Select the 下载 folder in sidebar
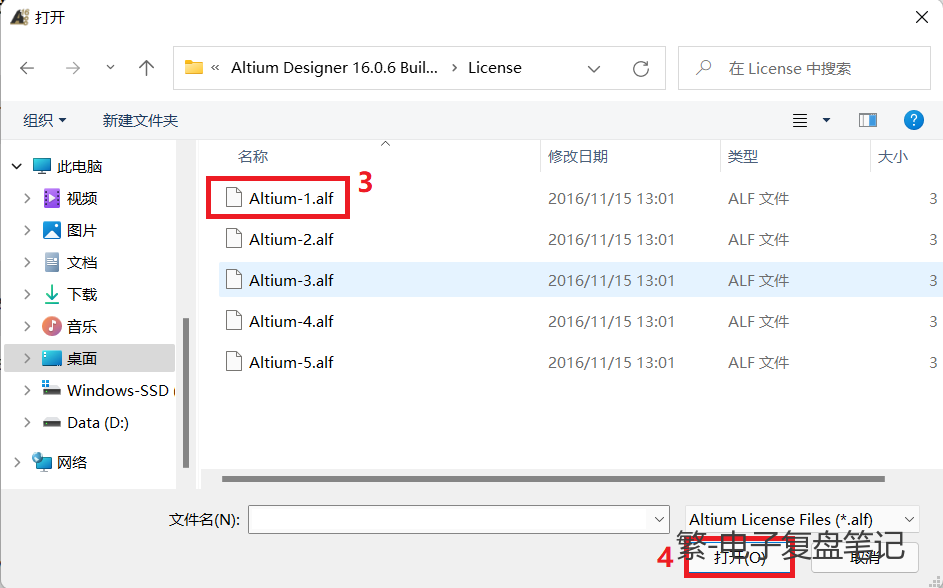943x588 pixels. coord(82,294)
